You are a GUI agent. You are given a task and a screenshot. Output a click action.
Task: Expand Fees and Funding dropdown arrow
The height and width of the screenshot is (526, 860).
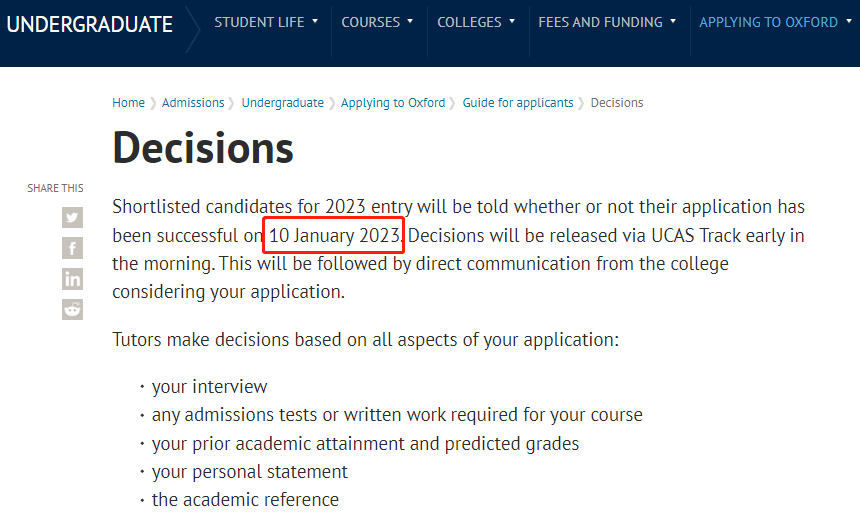coord(673,21)
